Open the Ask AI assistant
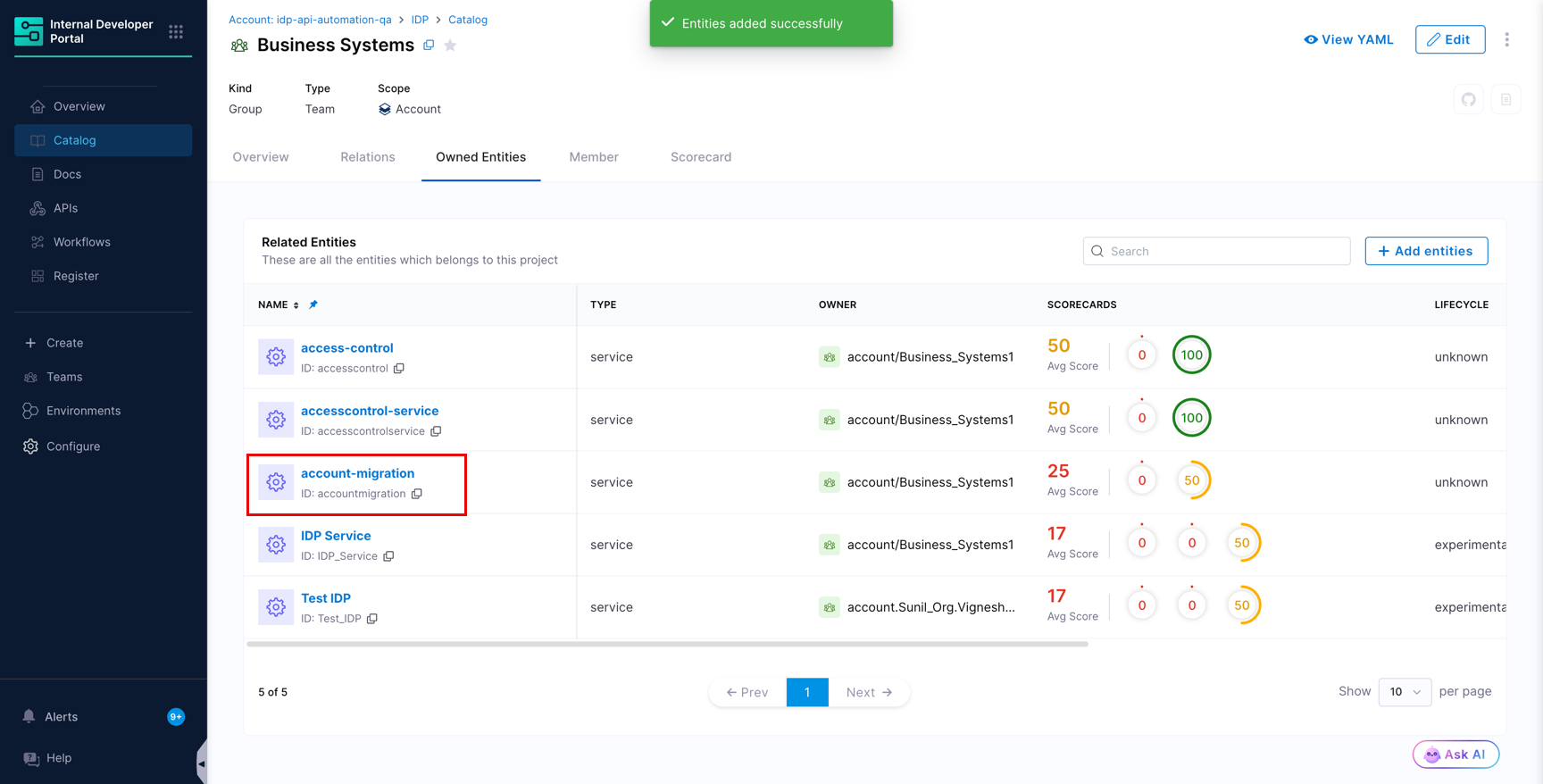The width and height of the screenshot is (1543, 784). click(1455, 755)
